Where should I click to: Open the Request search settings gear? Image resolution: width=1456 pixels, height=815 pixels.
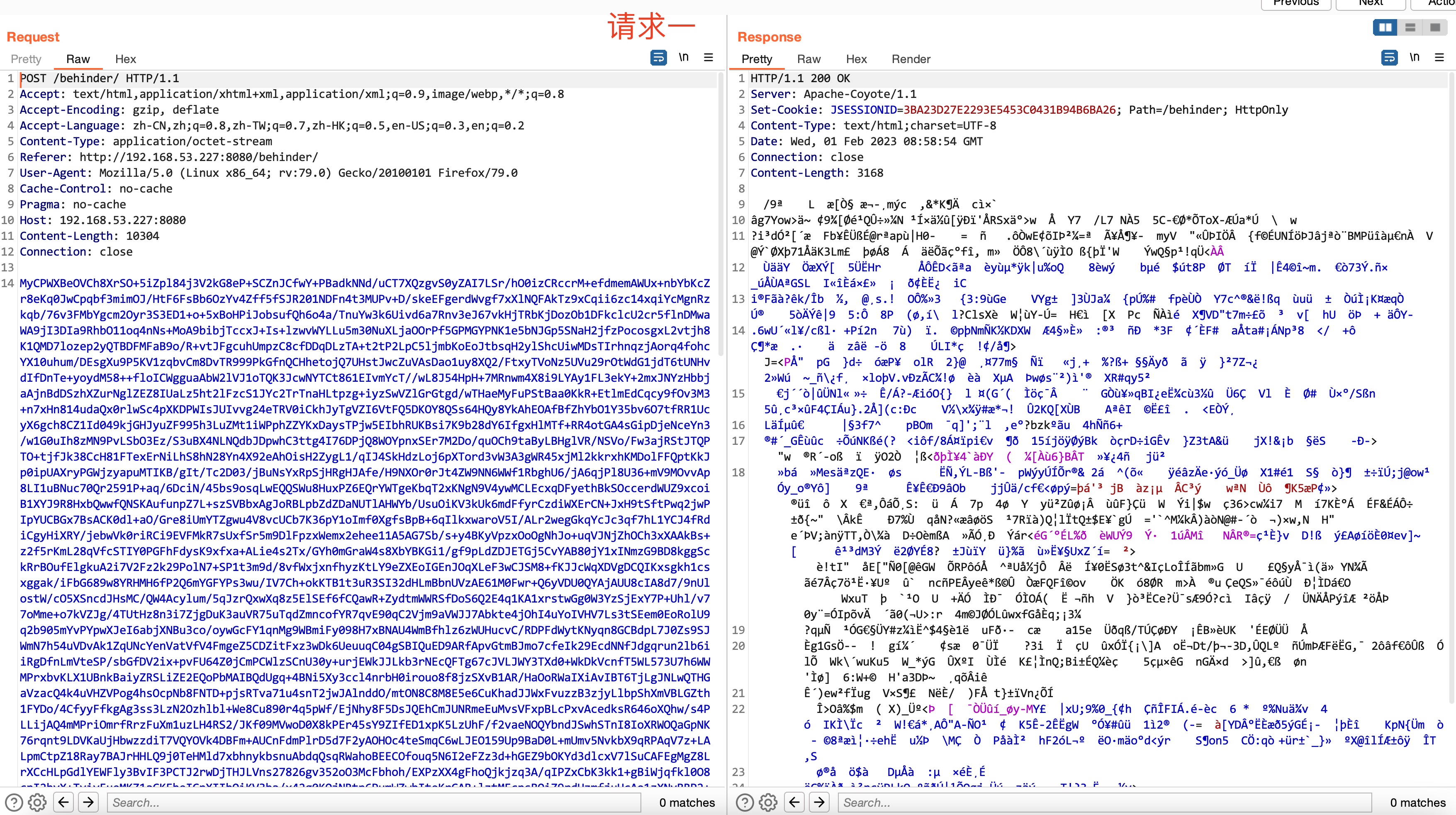point(37,802)
